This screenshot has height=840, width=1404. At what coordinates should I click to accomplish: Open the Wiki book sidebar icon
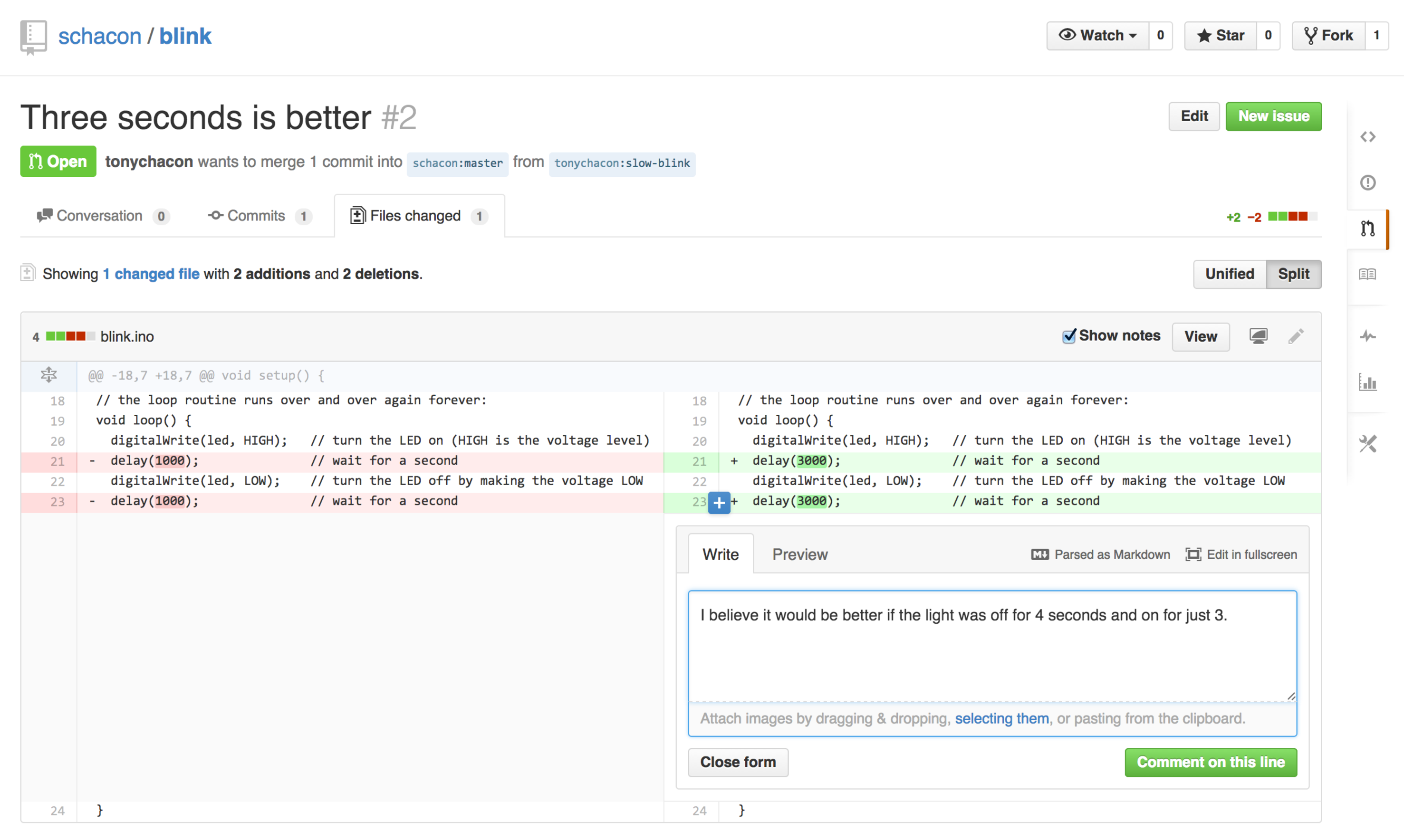pos(1368,275)
